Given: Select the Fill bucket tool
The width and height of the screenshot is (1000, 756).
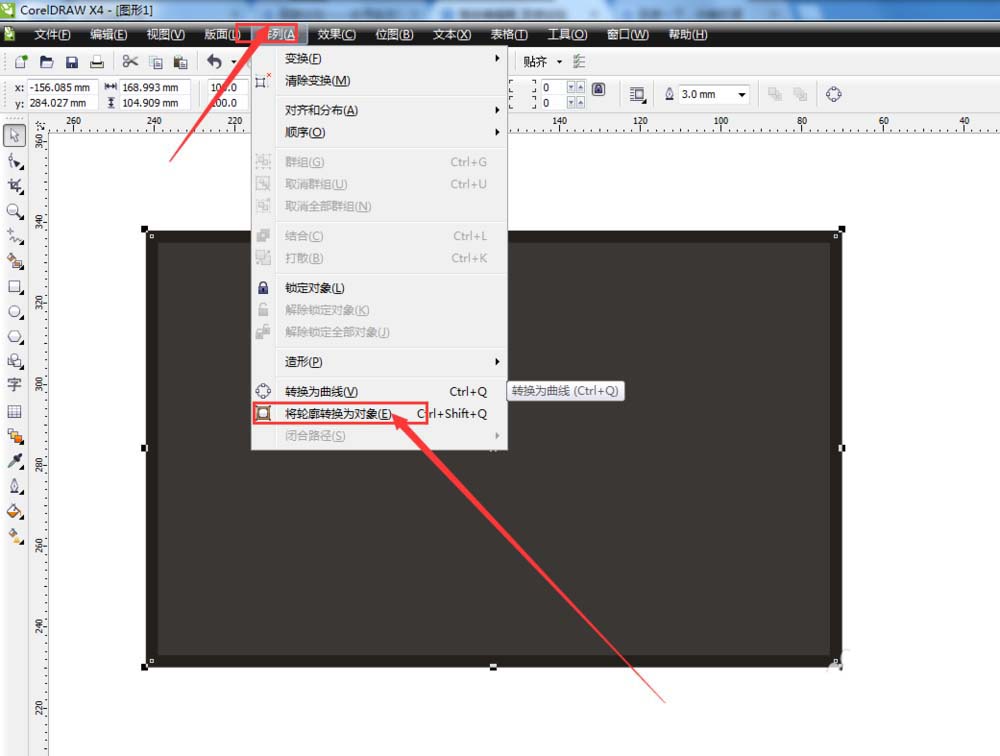Looking at the screenshot, I should tap(15, 511).
